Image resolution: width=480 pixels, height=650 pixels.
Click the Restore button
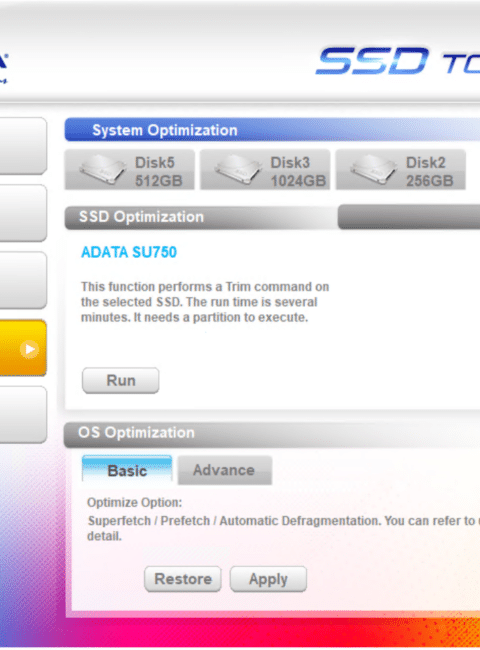[183, 579]
